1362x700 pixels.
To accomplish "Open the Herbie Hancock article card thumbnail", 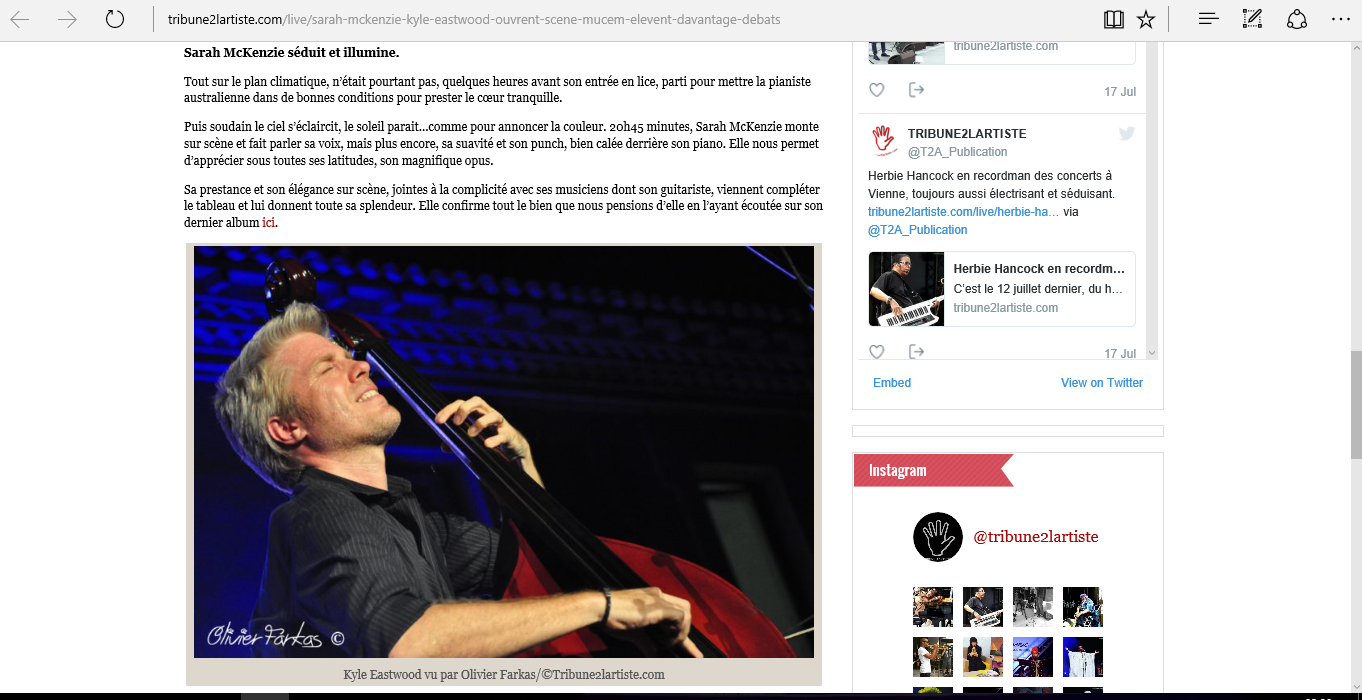I will (x=906, y=289).
